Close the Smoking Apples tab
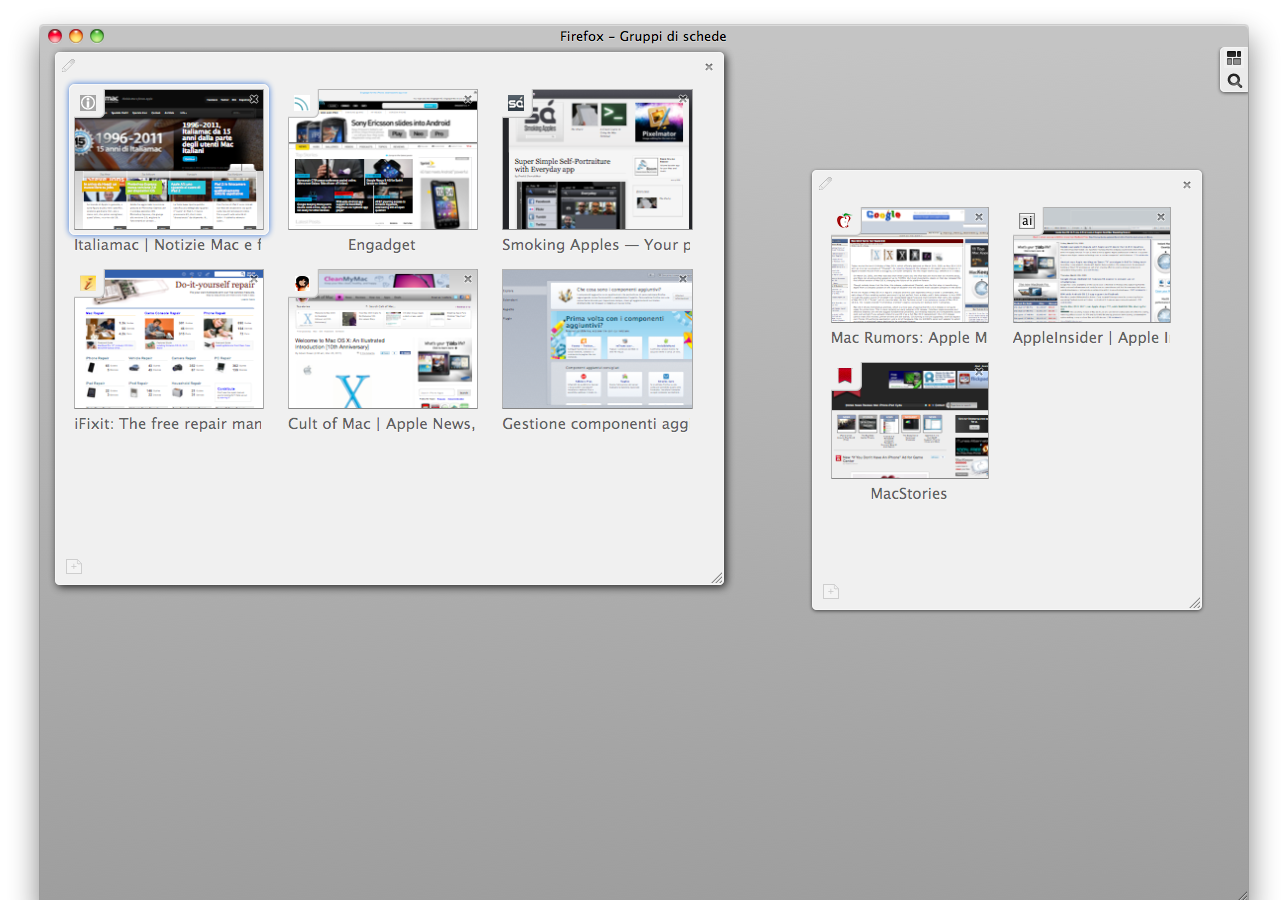This screenshot has height=900, width=1288. [683, 99]
